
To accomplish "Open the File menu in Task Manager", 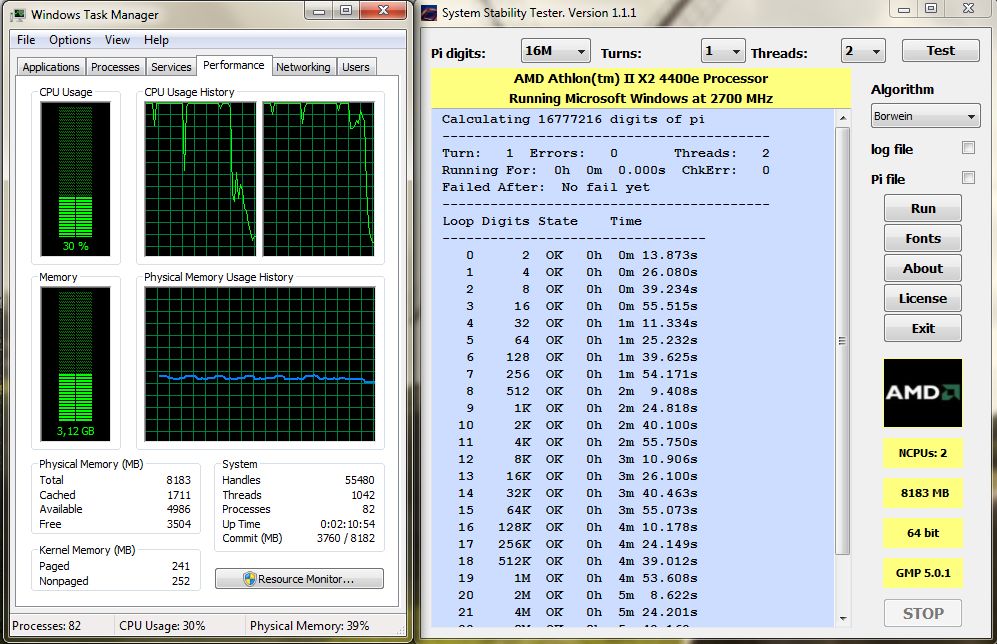I will coord(26,40).
